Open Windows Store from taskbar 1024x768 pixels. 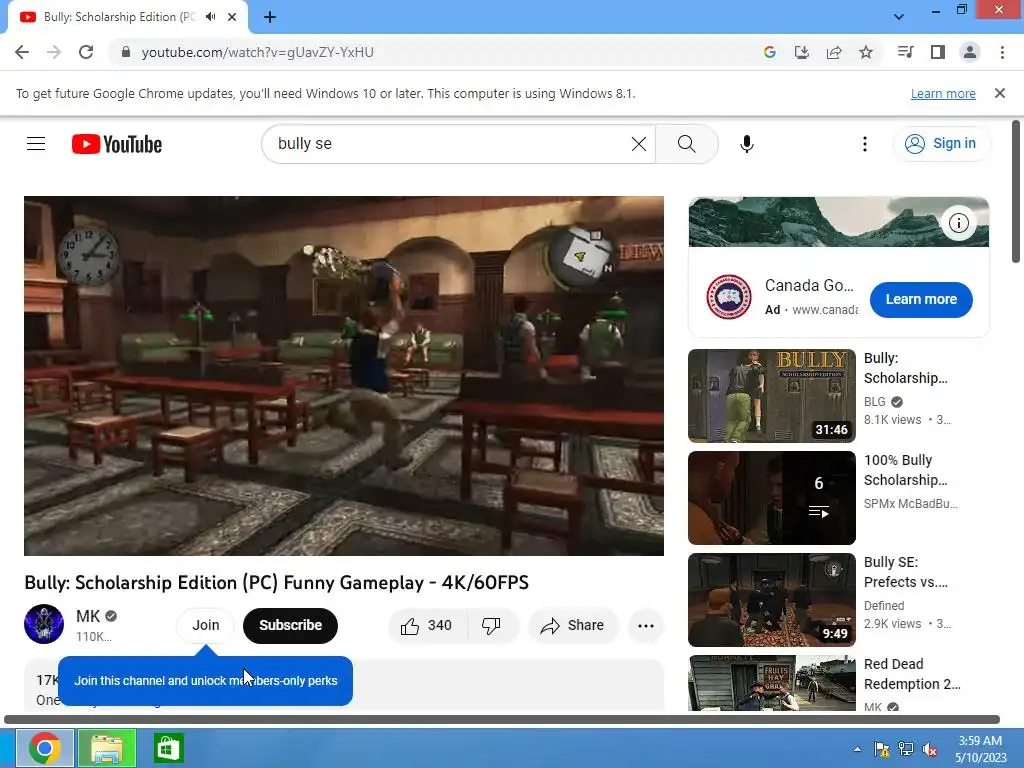click(x=168, y=748)
